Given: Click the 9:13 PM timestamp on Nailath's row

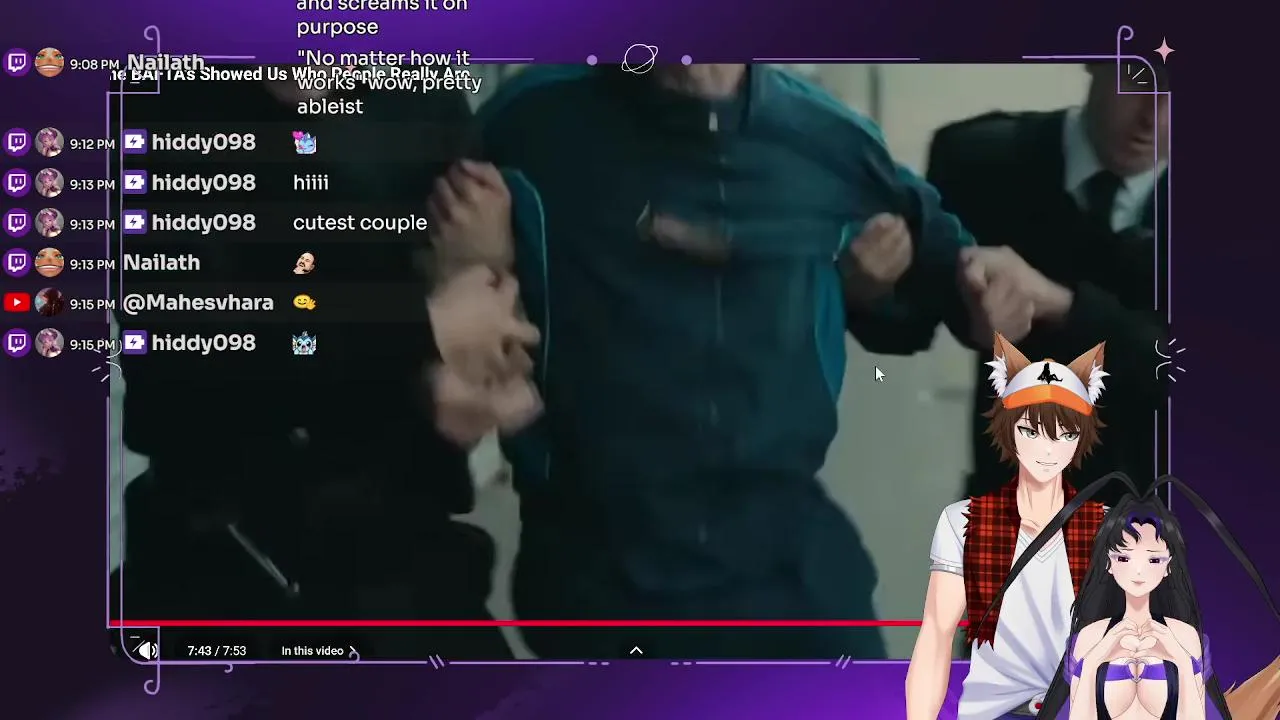Looking at the screenshot, I should (x=92, y=264).
